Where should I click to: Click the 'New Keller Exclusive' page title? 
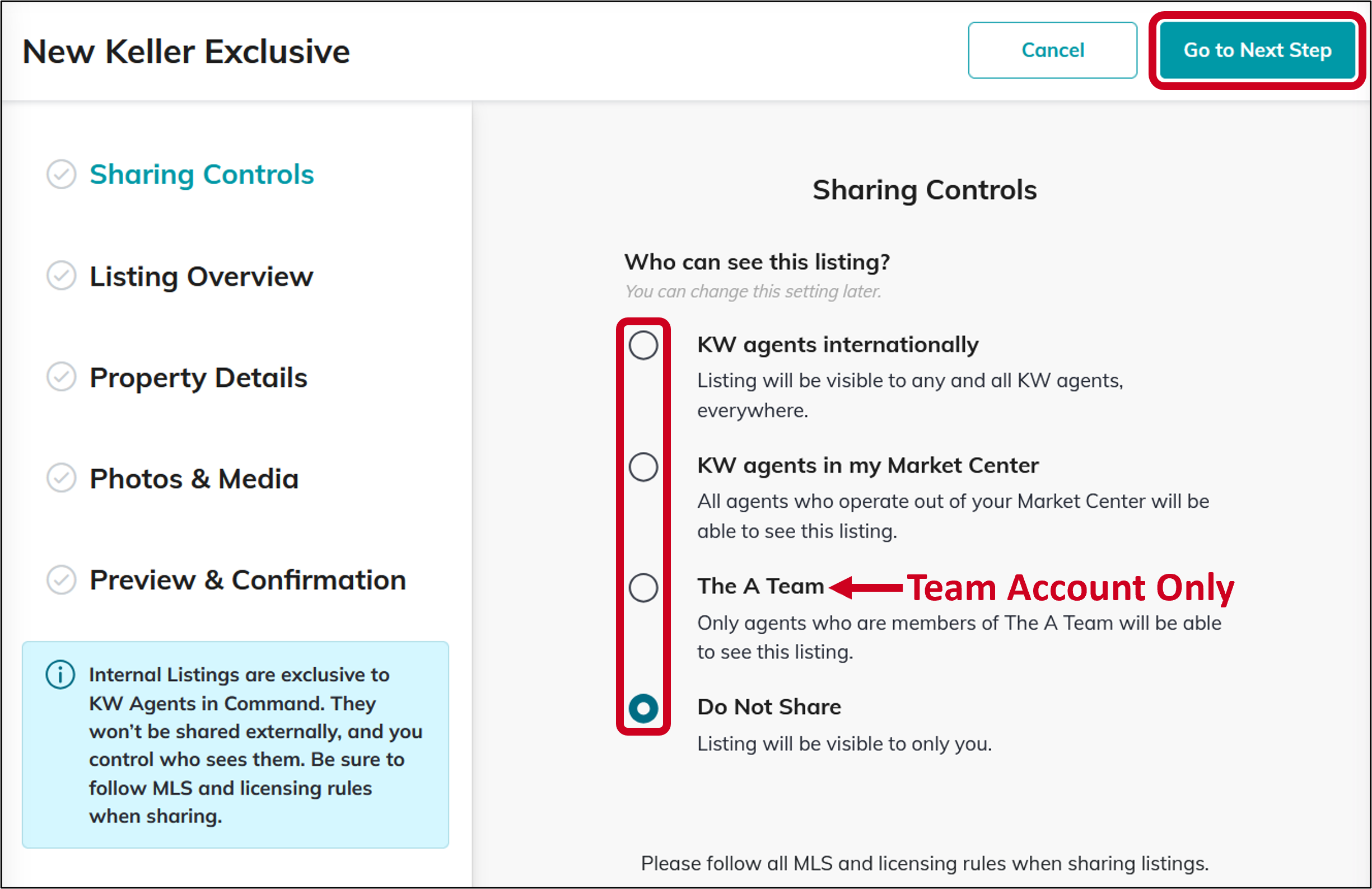[185, 52]
